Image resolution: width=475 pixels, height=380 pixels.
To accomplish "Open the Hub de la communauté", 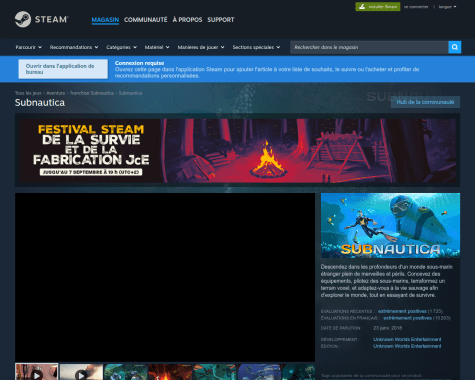I will [x=425, y=102].
